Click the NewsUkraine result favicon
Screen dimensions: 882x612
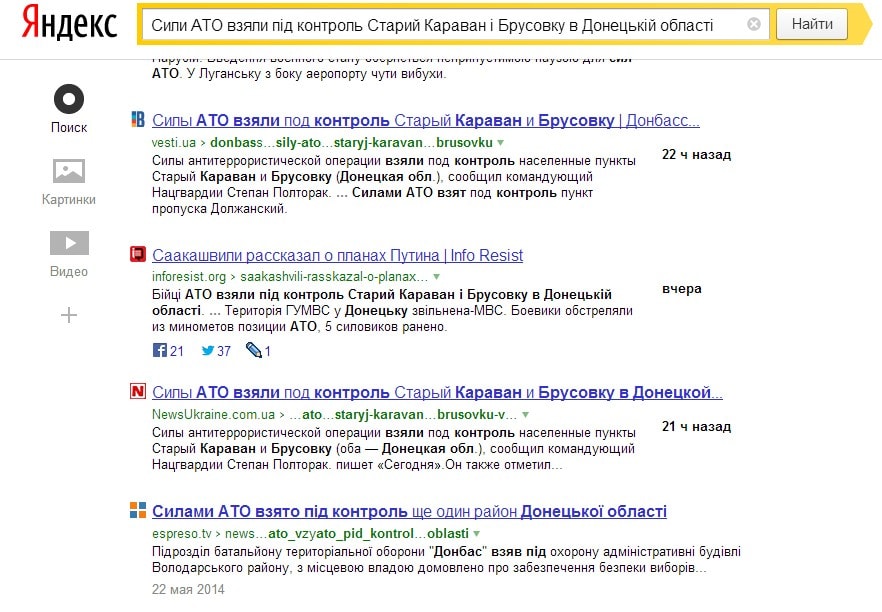(x=138, y=392)
